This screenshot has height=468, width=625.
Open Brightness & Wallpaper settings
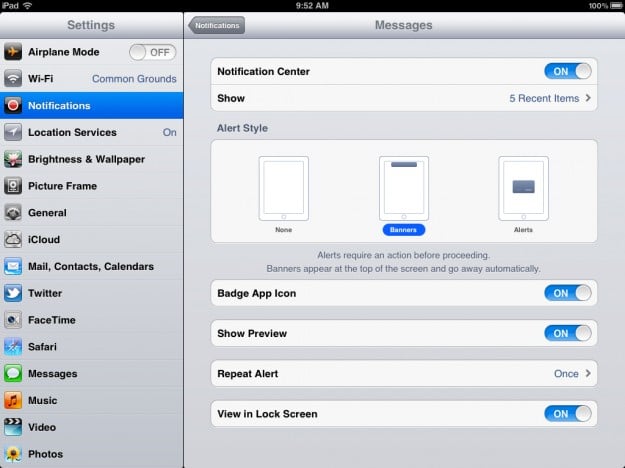click(x=92, y=159)
